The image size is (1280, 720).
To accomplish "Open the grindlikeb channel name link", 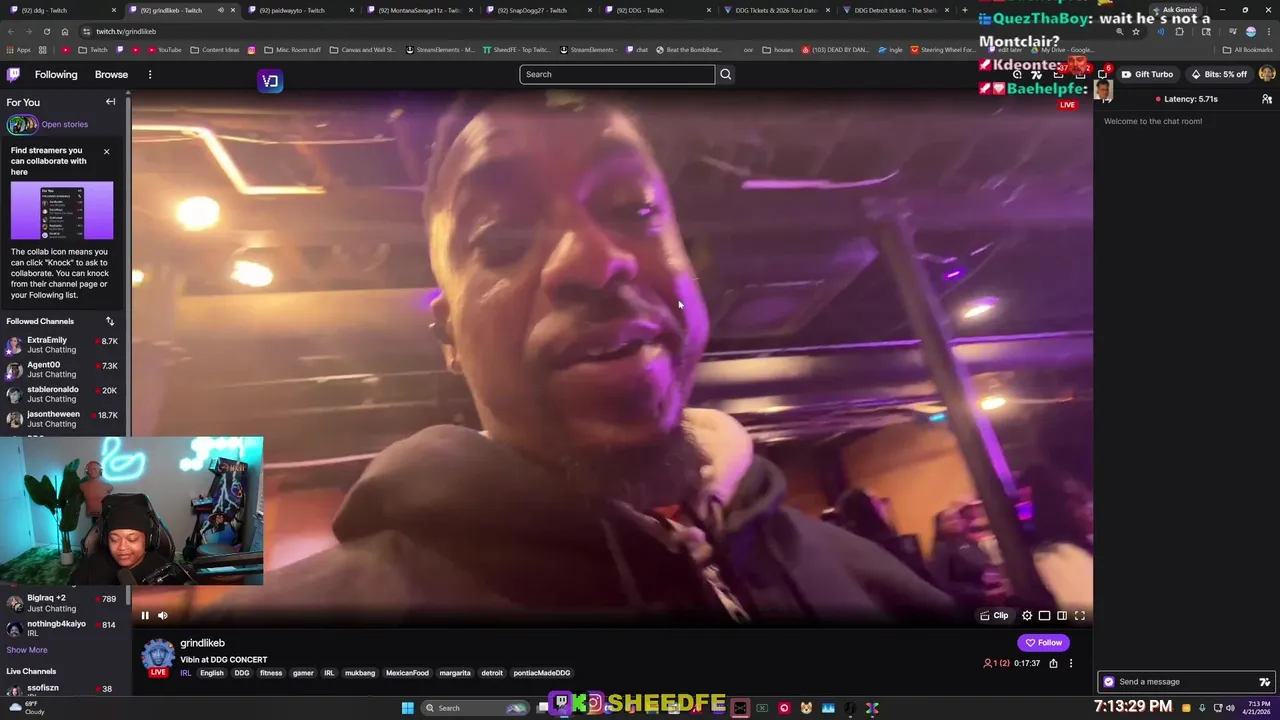I will coord(202,643).
